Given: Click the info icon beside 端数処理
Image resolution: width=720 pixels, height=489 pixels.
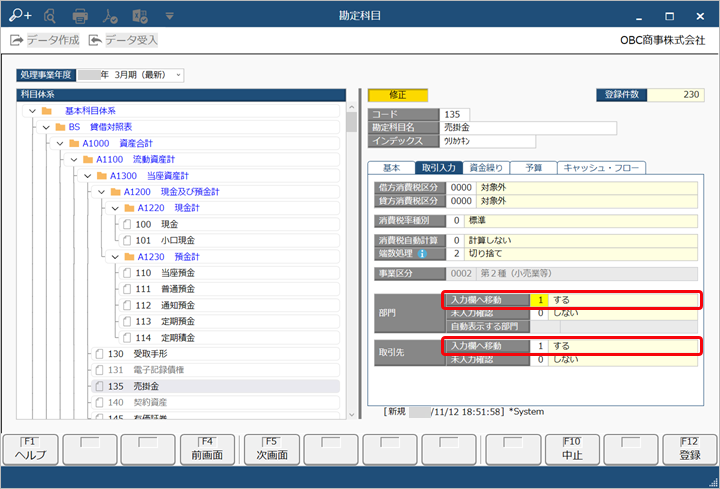Looking at the screenshot, I should point(422,253).
